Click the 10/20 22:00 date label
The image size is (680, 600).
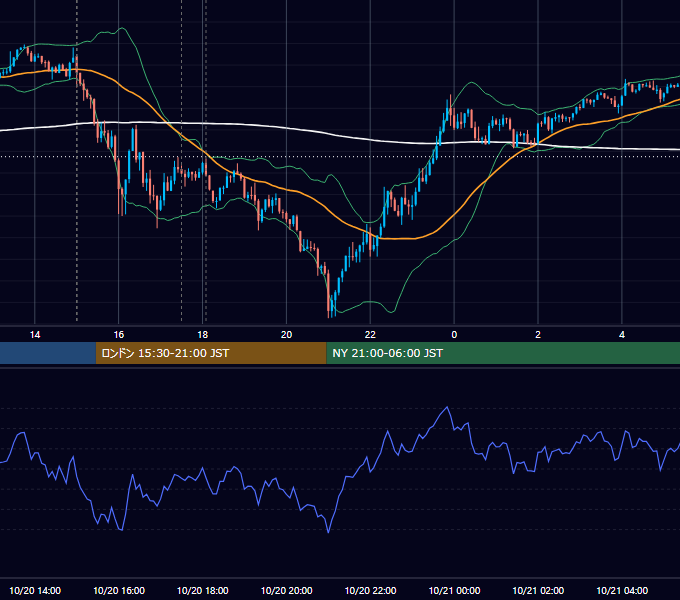370,590
